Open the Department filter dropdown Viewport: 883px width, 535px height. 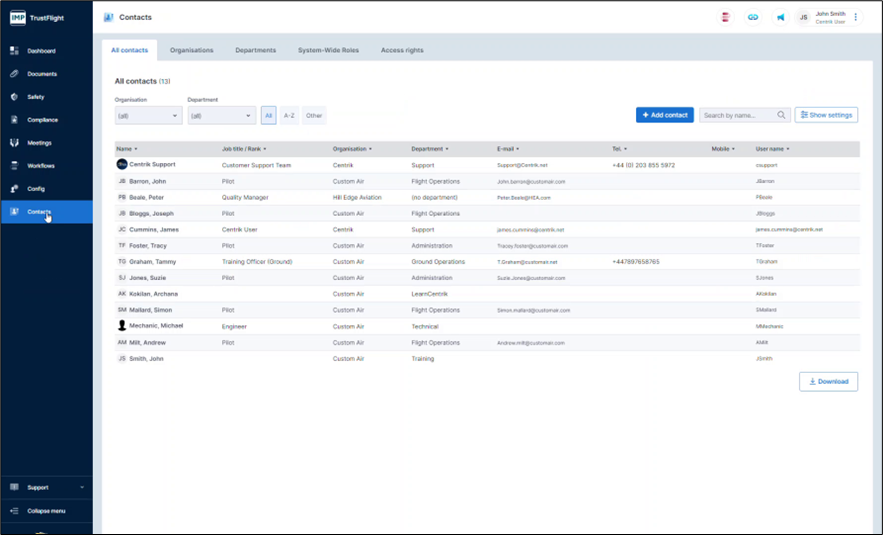pos(221,116)
